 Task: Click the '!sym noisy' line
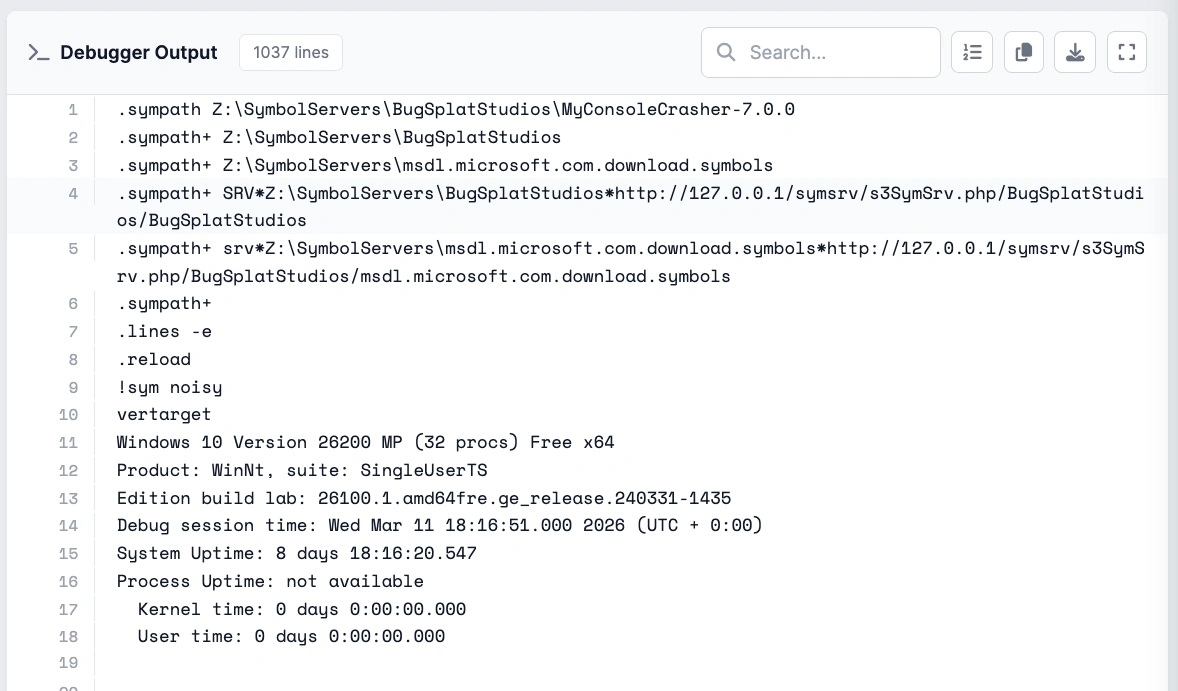pyautogui.click(x=170, y=388)
